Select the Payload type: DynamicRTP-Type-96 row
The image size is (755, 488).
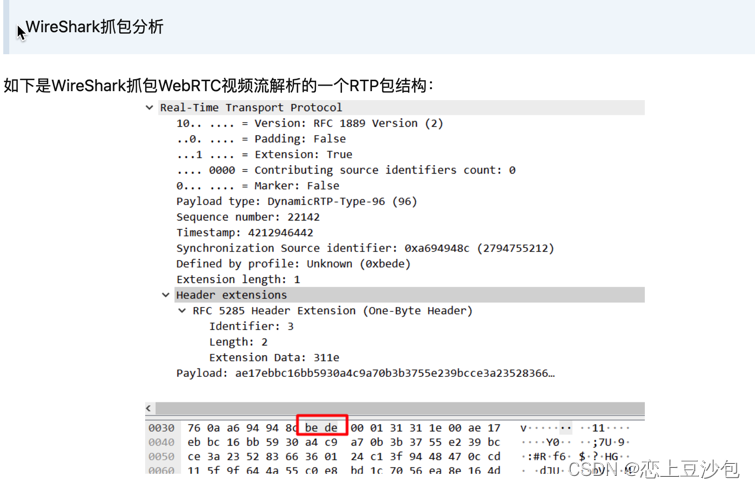click(x=297, y=201)
